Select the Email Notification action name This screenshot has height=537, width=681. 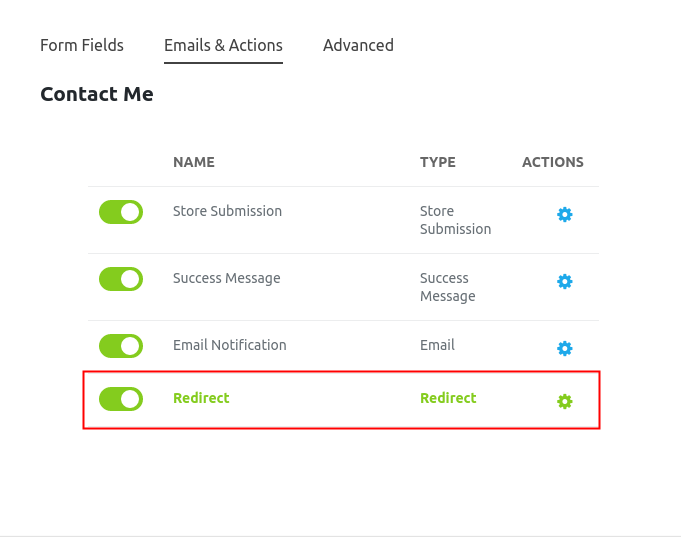point(229,345)
